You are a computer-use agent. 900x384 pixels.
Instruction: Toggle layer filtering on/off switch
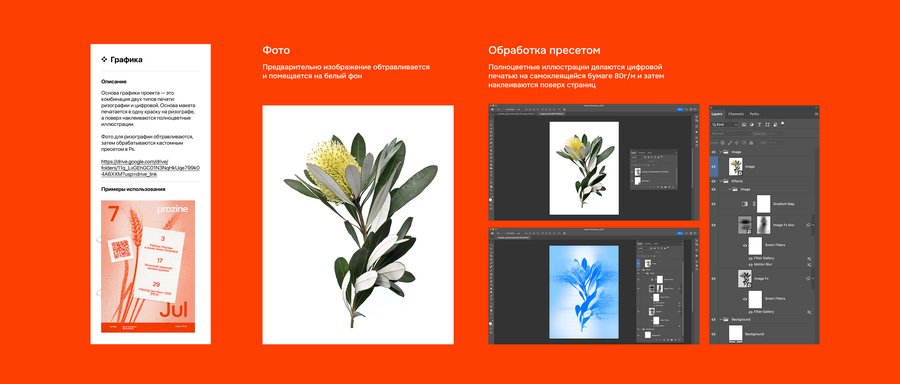coord(782,123)
